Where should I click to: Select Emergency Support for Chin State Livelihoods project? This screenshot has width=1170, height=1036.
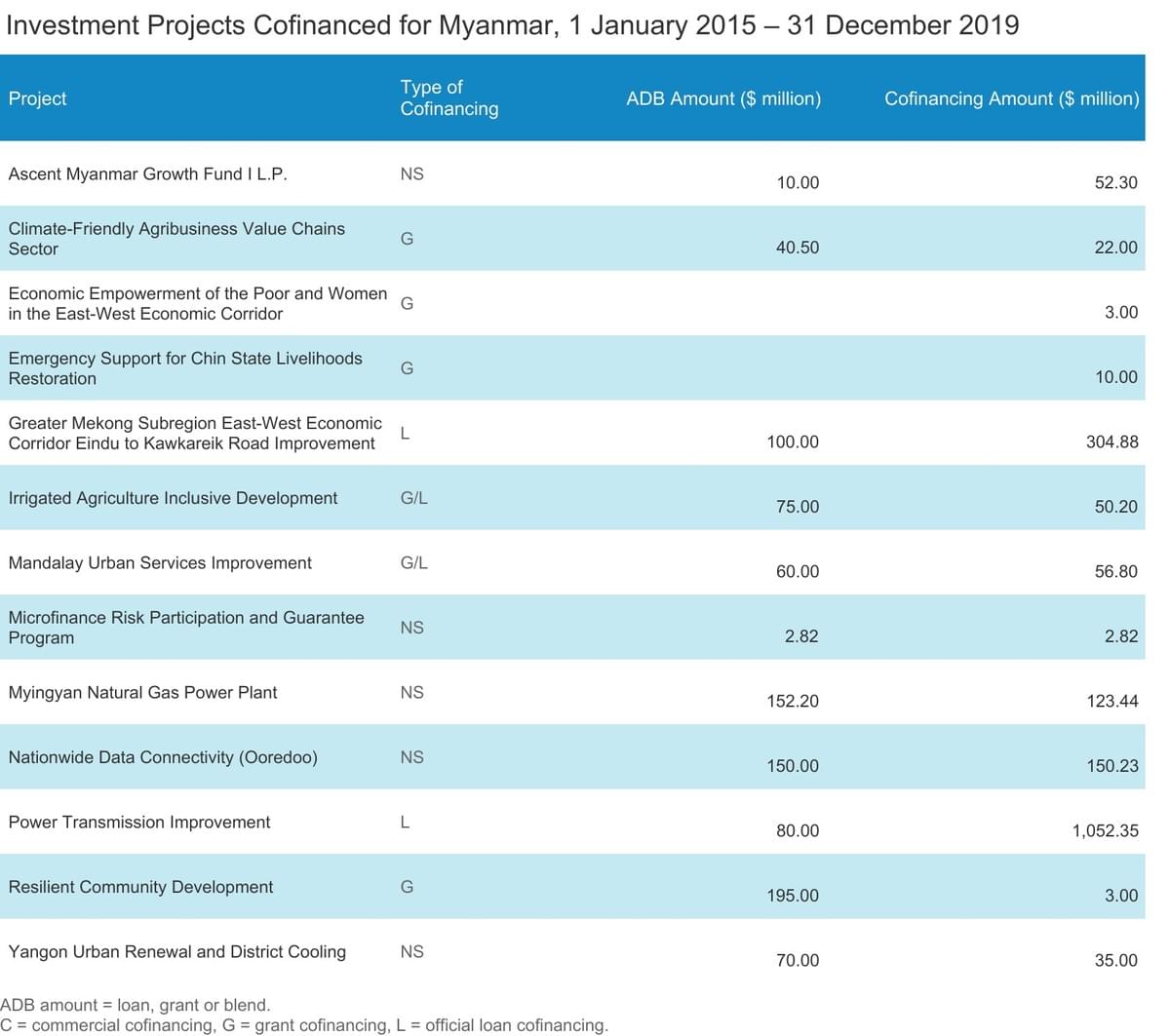[x=185, y=367]
